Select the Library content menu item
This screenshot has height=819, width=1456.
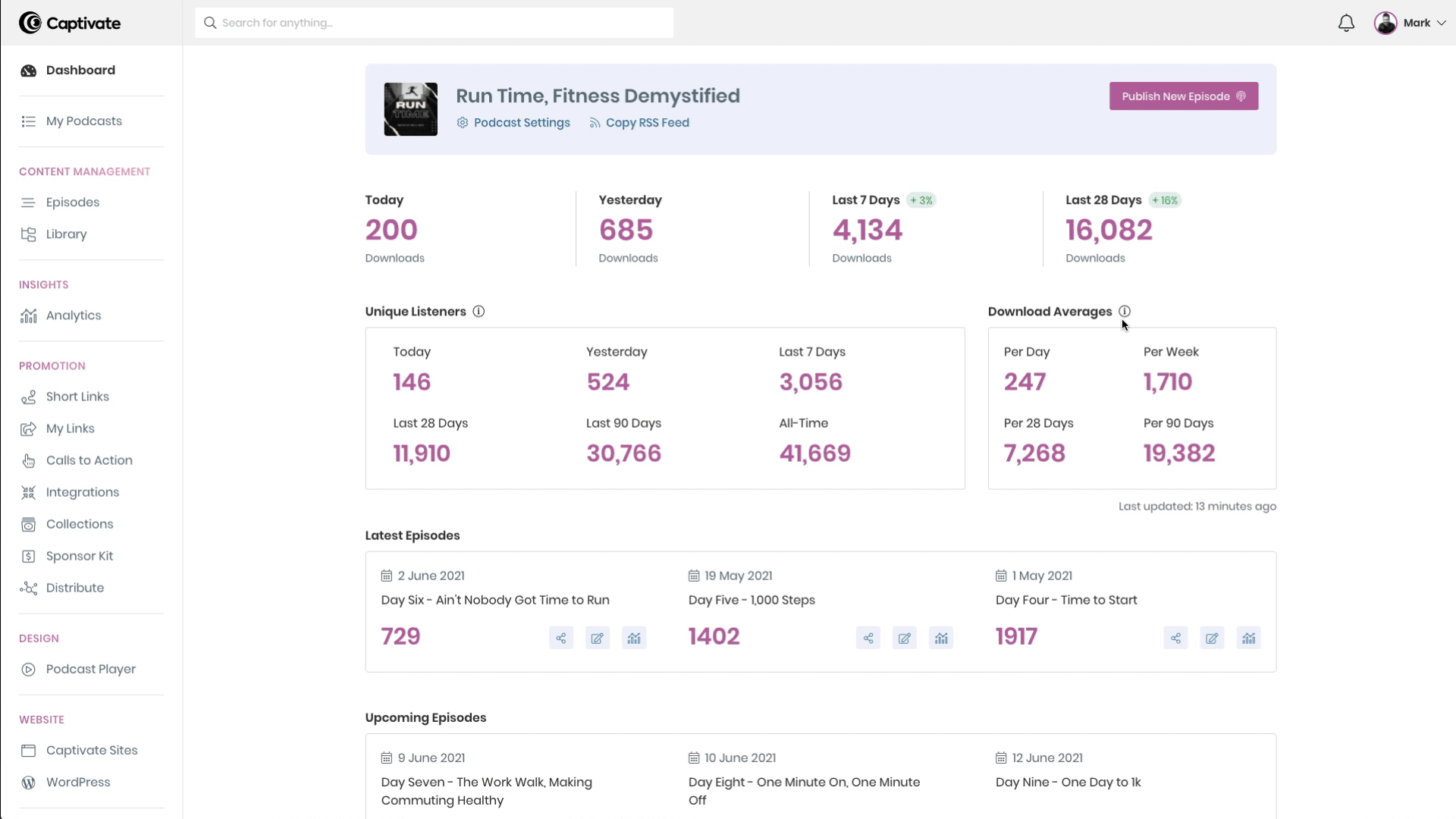click(x=66, y=233)
